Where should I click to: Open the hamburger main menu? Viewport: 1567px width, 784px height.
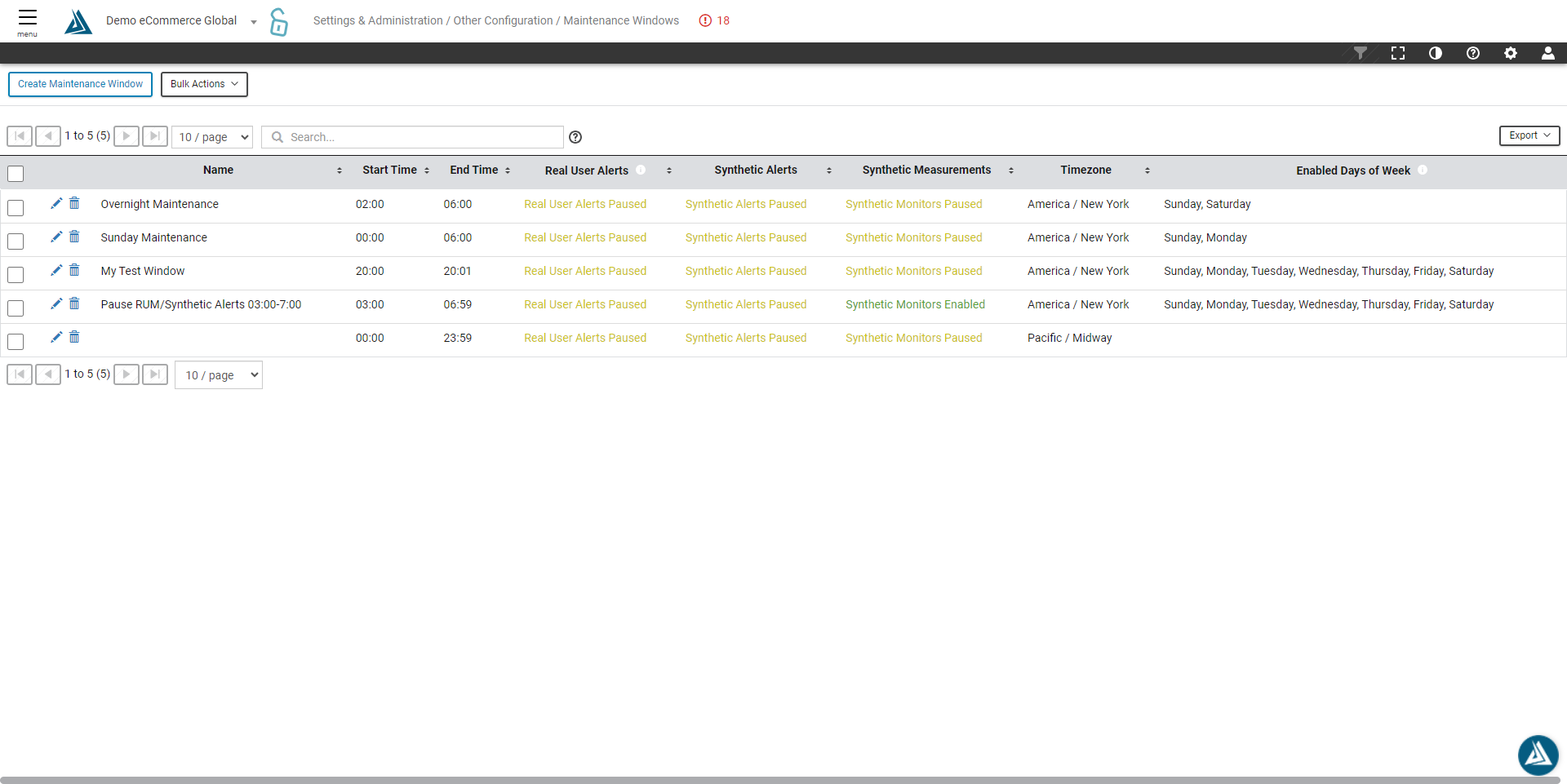pos(27,20)
